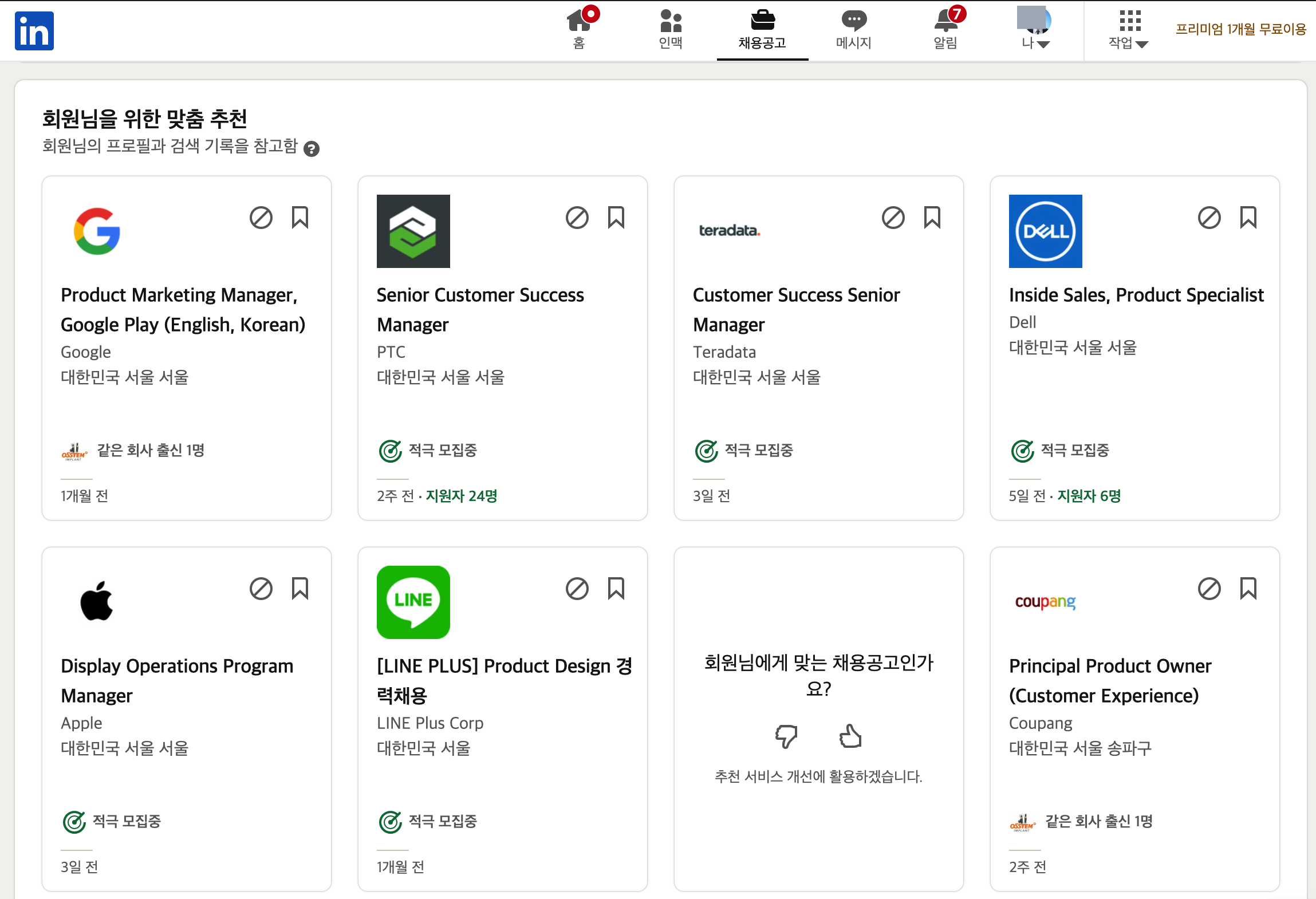The height and width of the screenshot is (899, 1316).
Task: Click the 적극 모집중 icon on LINE card
Action: pos(391,822)
